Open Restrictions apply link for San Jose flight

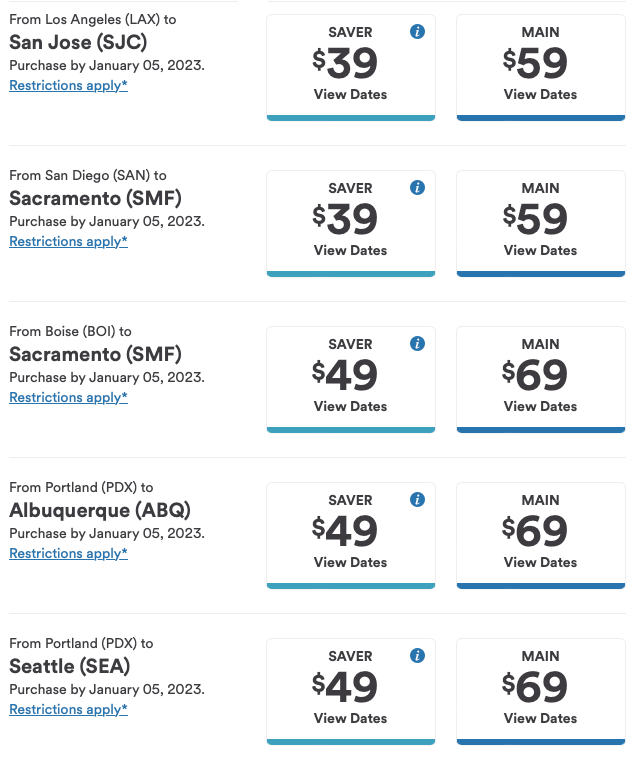[68, 86]
